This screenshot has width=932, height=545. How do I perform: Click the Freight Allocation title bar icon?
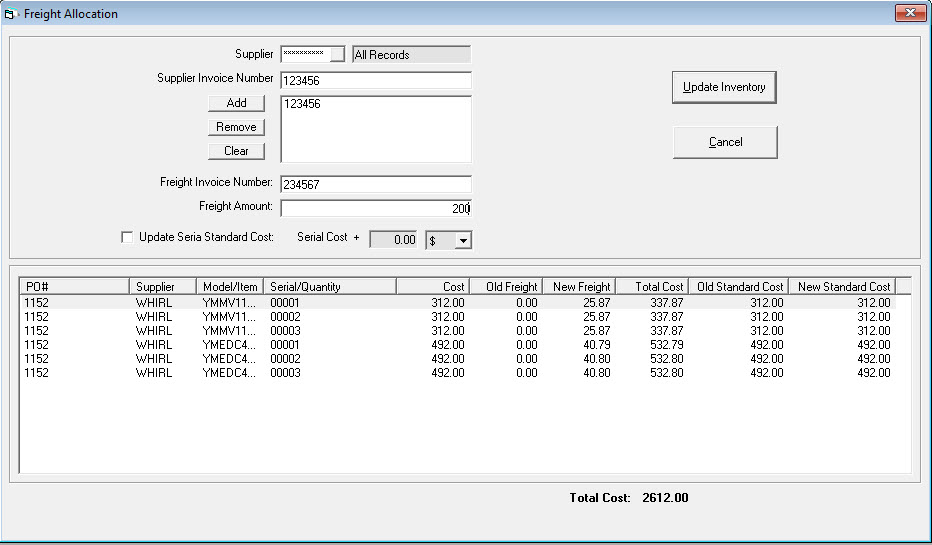(12, 14)
